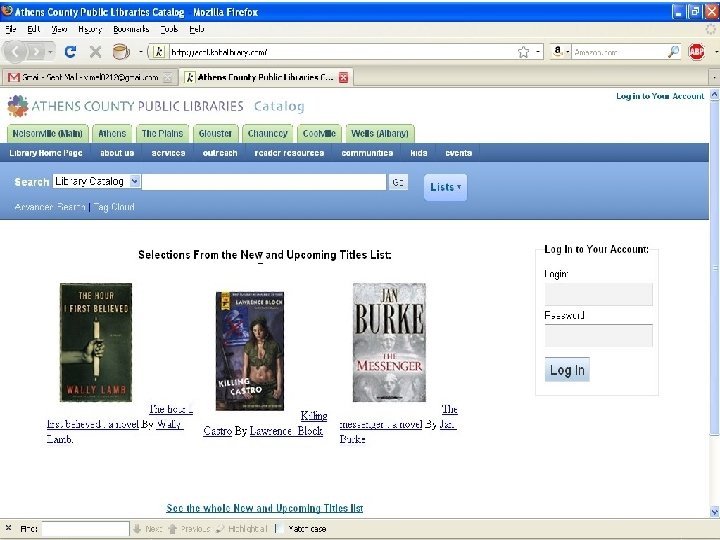
Task: Open the reader resources nav item
Action: click(x=289, y=153)
